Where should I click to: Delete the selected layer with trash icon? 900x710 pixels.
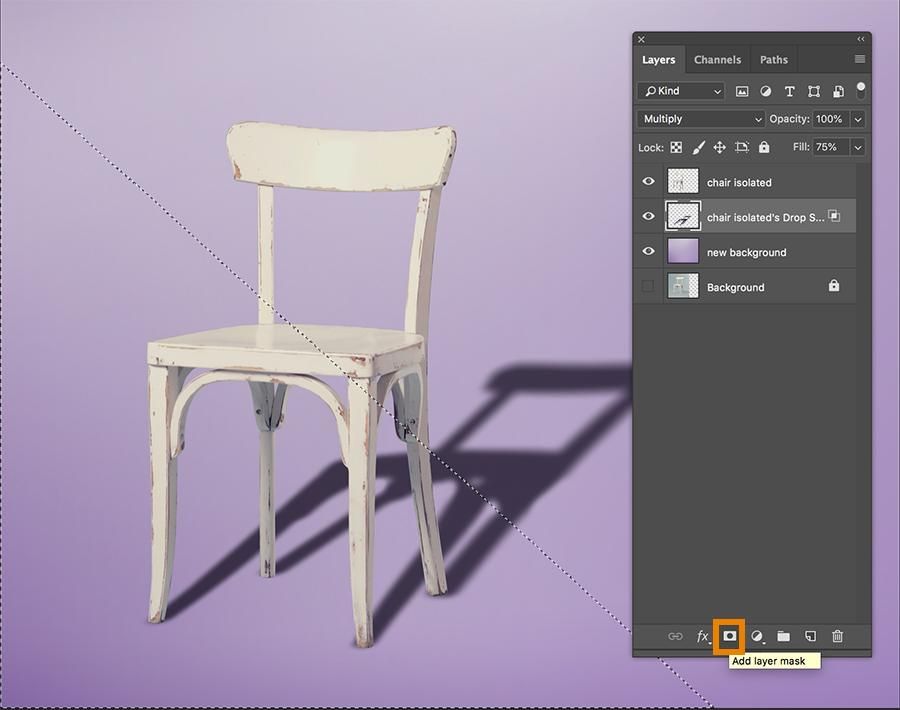[837, 636]
